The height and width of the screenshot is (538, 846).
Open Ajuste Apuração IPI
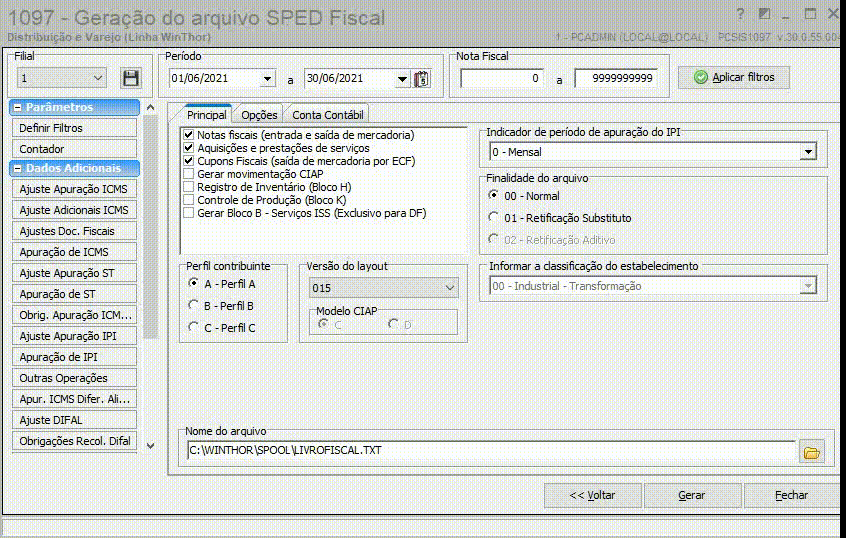pos(74,336)
